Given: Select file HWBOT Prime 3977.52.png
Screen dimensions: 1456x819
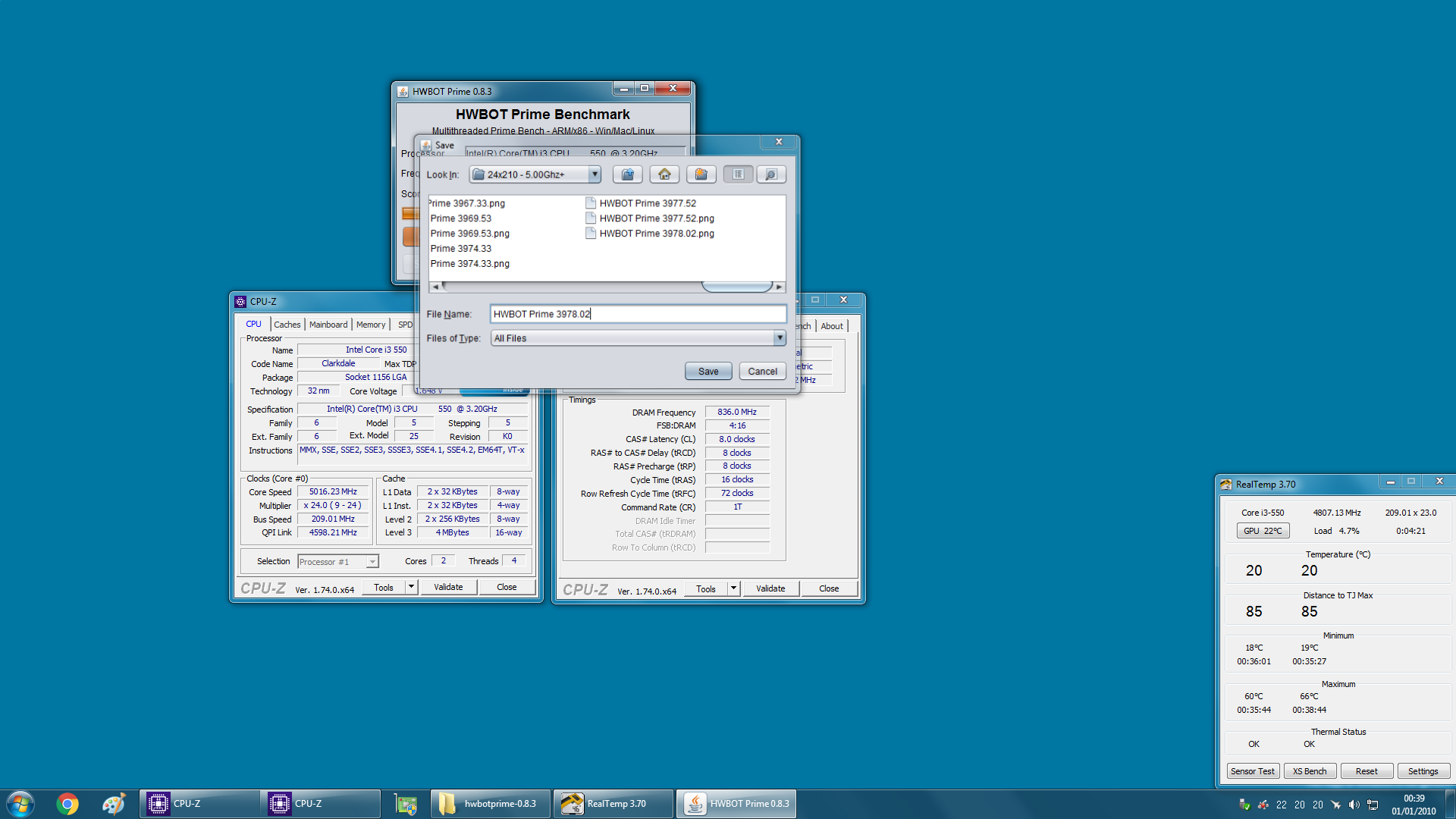Looking at the screenshot, I should (650, 218).
